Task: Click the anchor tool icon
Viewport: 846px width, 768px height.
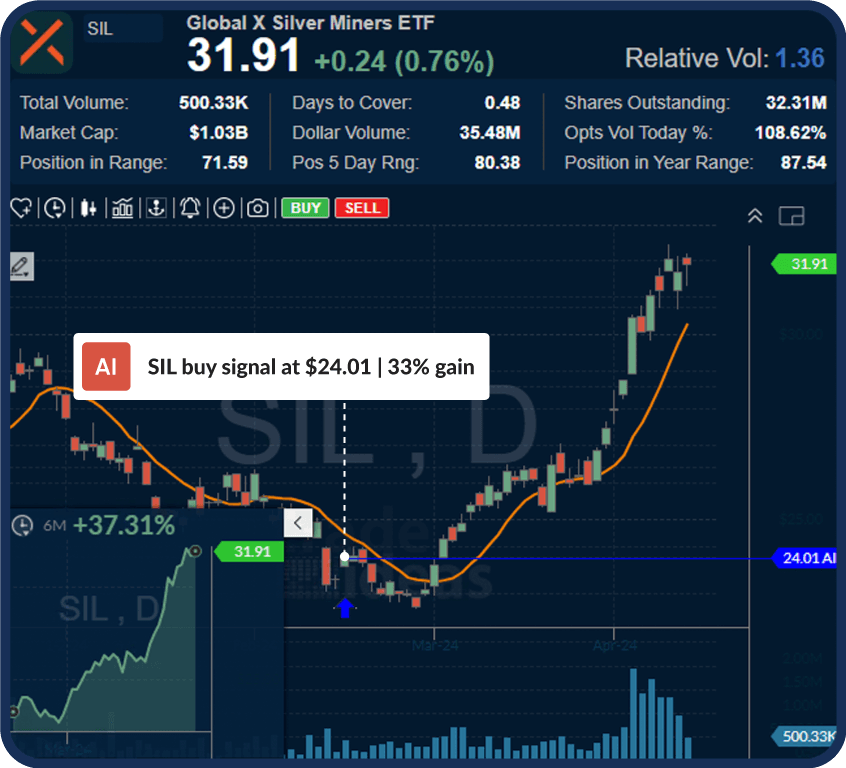Action: click(x=156, y=208)
